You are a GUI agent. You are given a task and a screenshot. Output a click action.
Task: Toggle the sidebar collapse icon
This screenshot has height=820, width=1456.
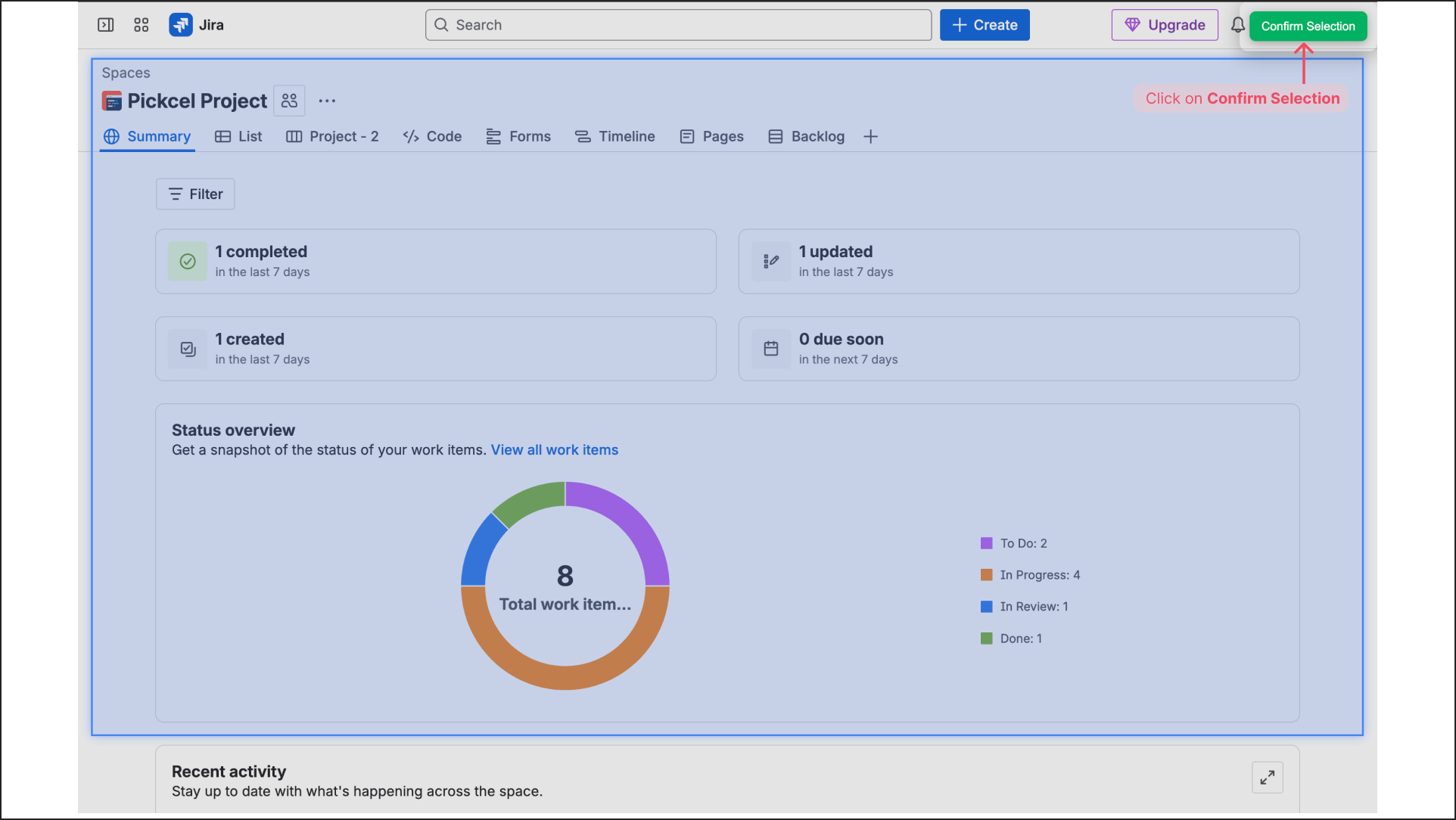106,25
